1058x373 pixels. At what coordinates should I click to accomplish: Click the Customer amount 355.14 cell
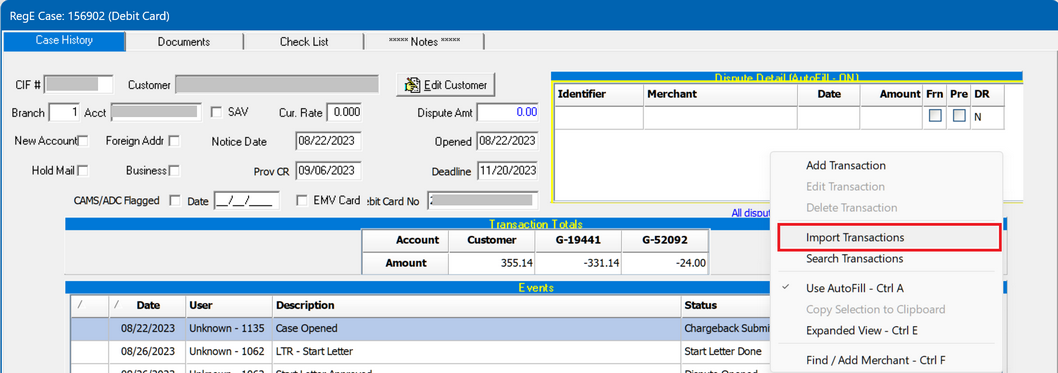pyautogui.click(x=491, y=263)
